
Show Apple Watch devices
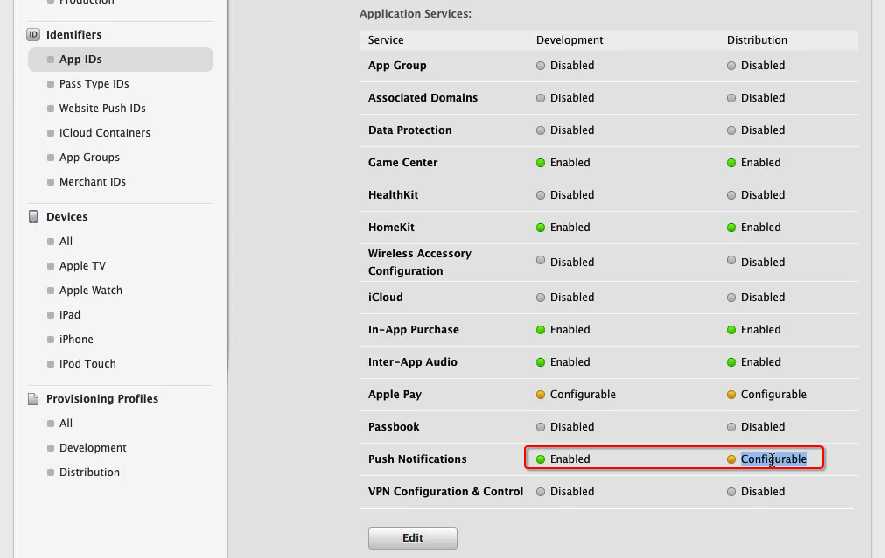click(x=90, y=290)
